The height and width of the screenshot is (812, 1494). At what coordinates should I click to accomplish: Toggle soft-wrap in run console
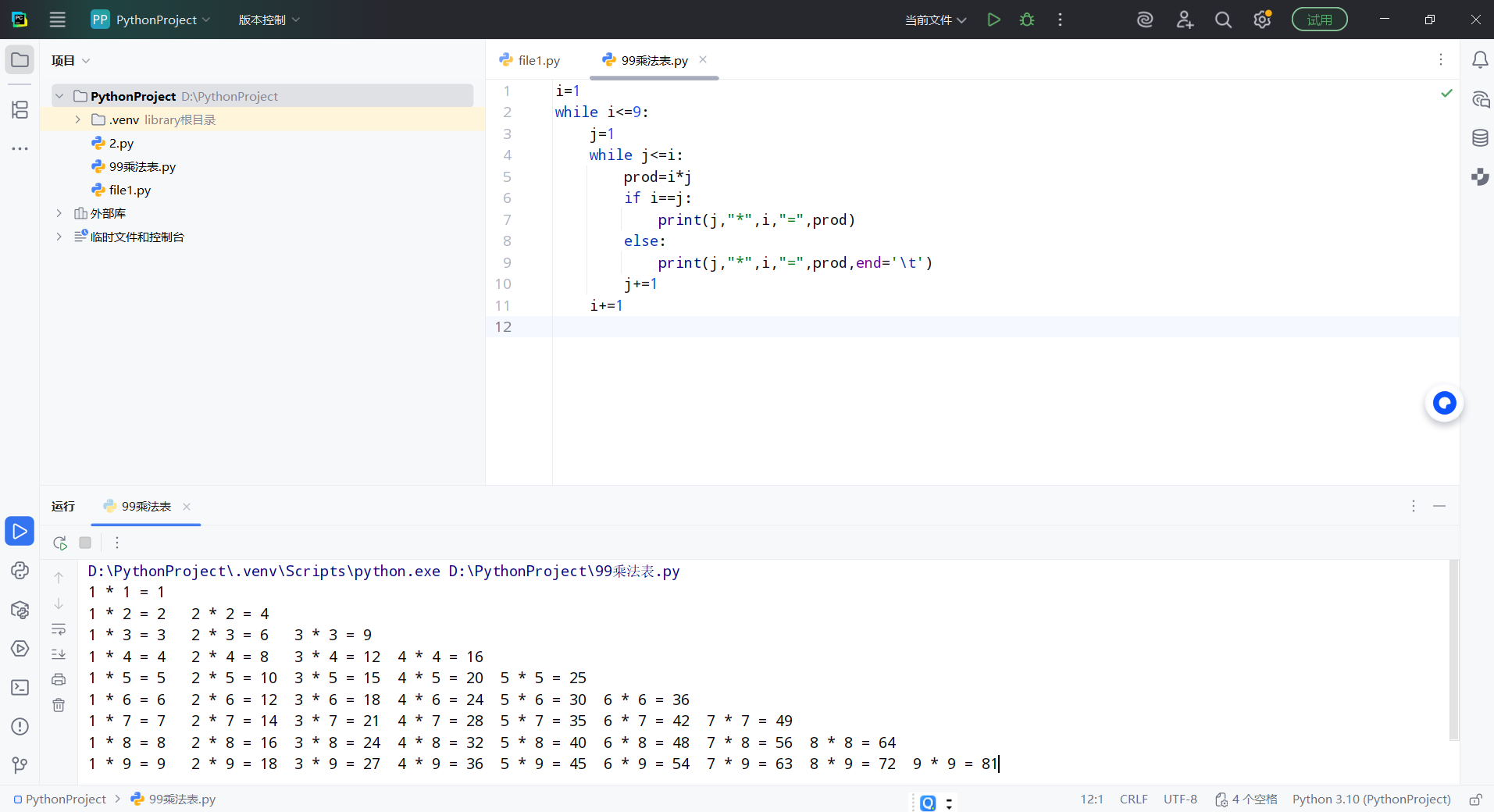(x=59, y=629)
